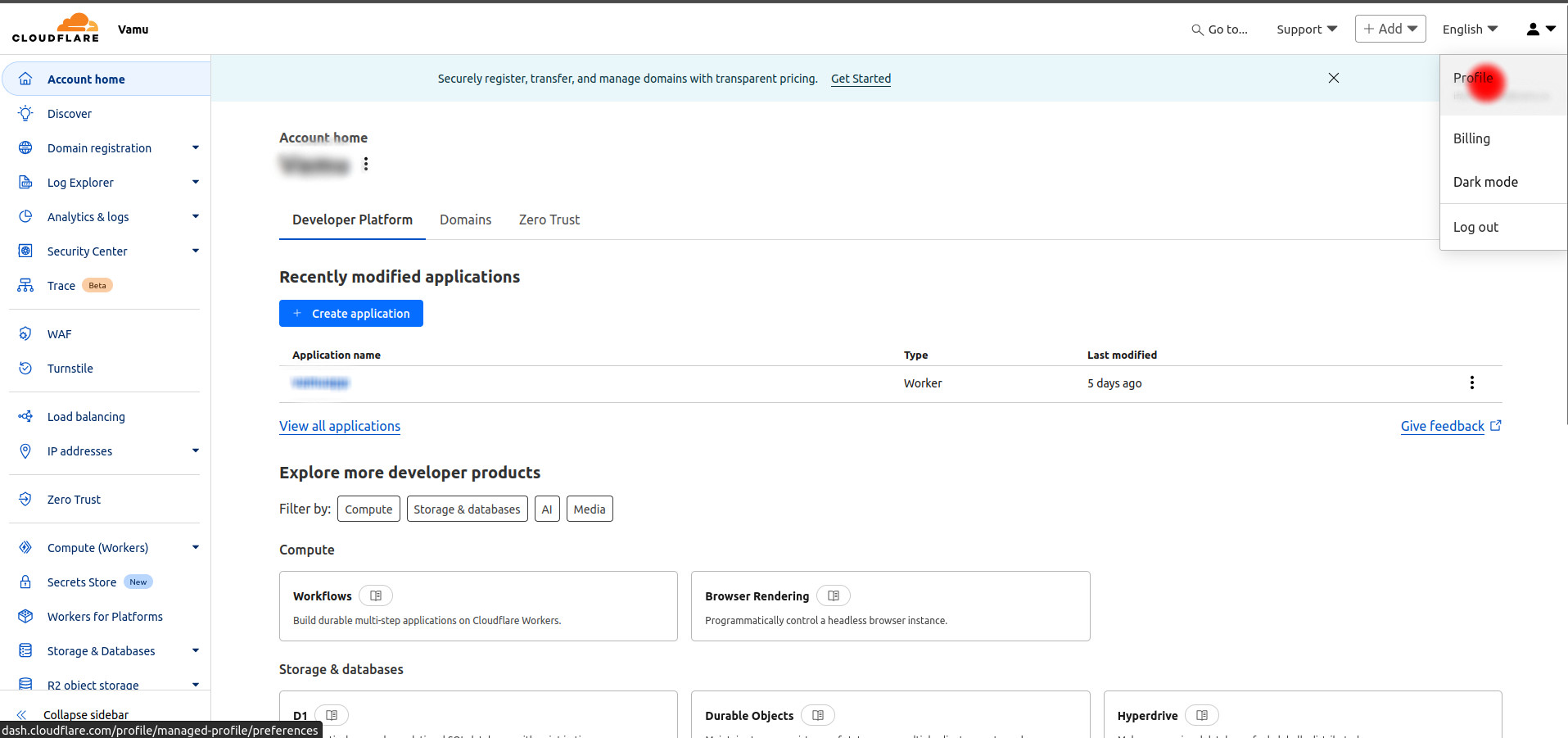Expand IP addresses submenu arrow

tap(196, 450)
